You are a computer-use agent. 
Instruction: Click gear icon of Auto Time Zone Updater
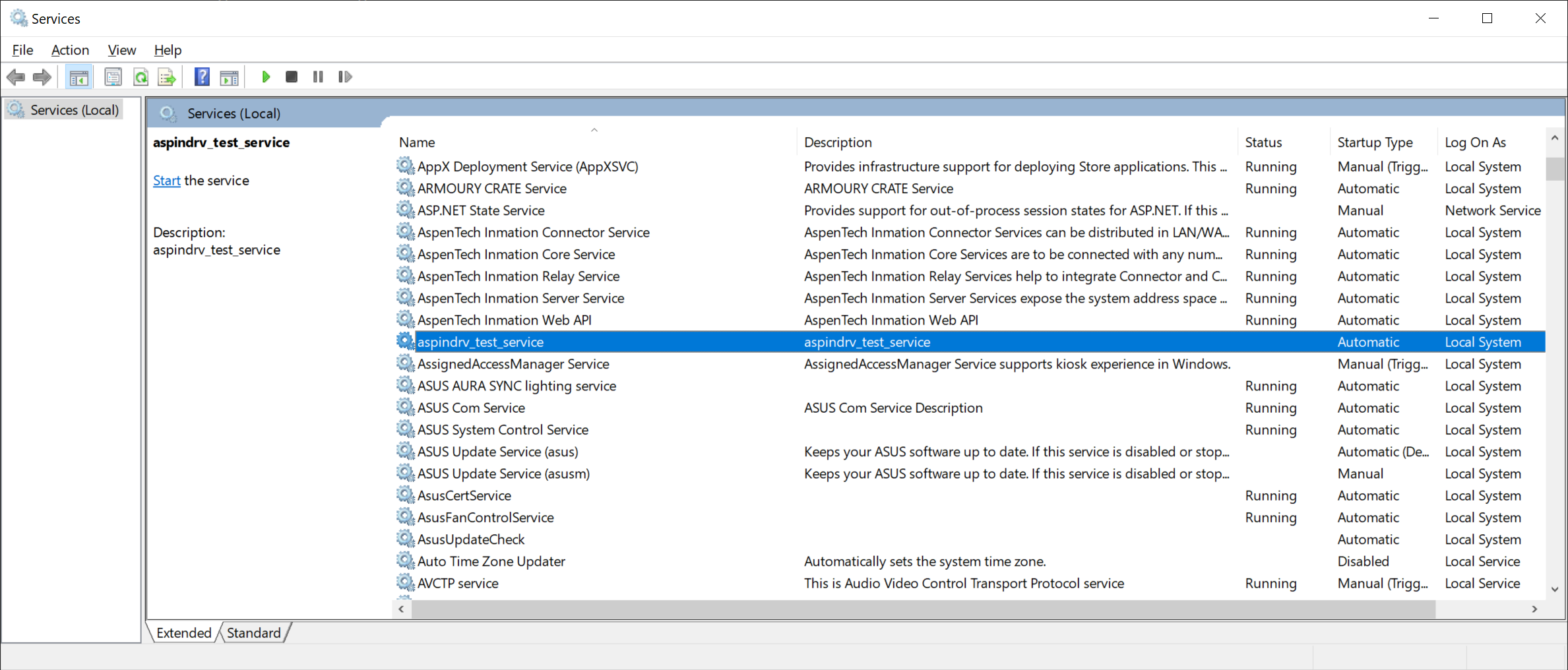pos(405,561)
